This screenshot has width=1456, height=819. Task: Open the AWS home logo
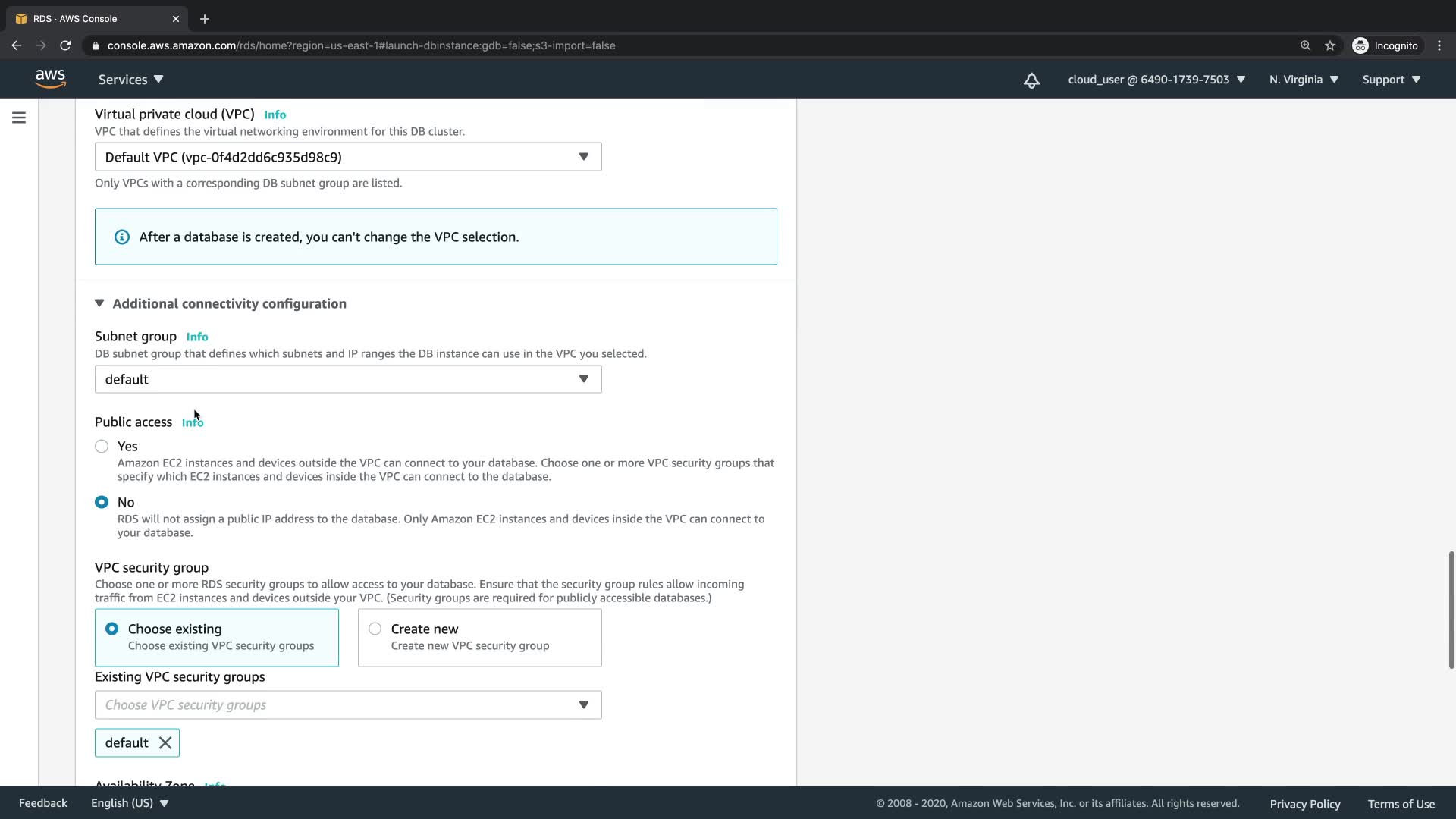point(50,79)
